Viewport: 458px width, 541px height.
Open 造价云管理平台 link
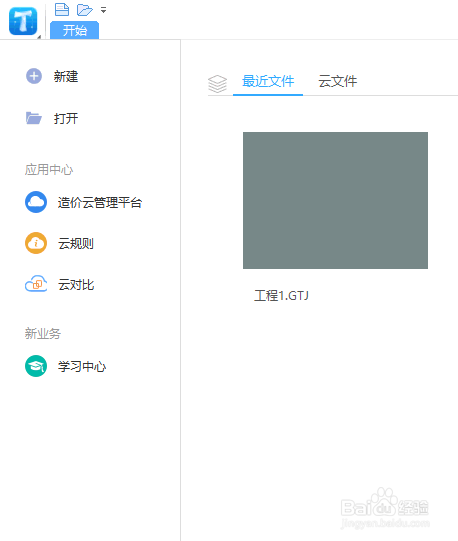point(100,203)
